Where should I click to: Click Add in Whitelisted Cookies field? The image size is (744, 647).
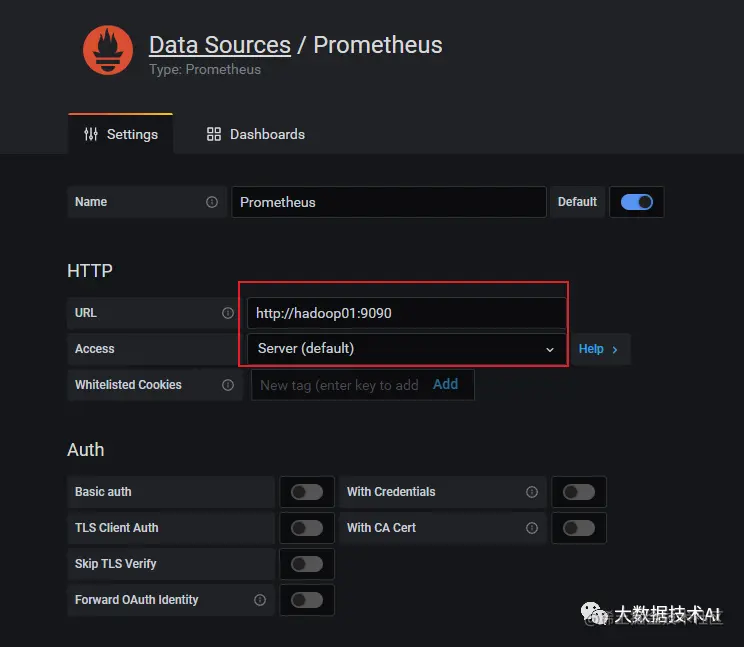(445, 384)
